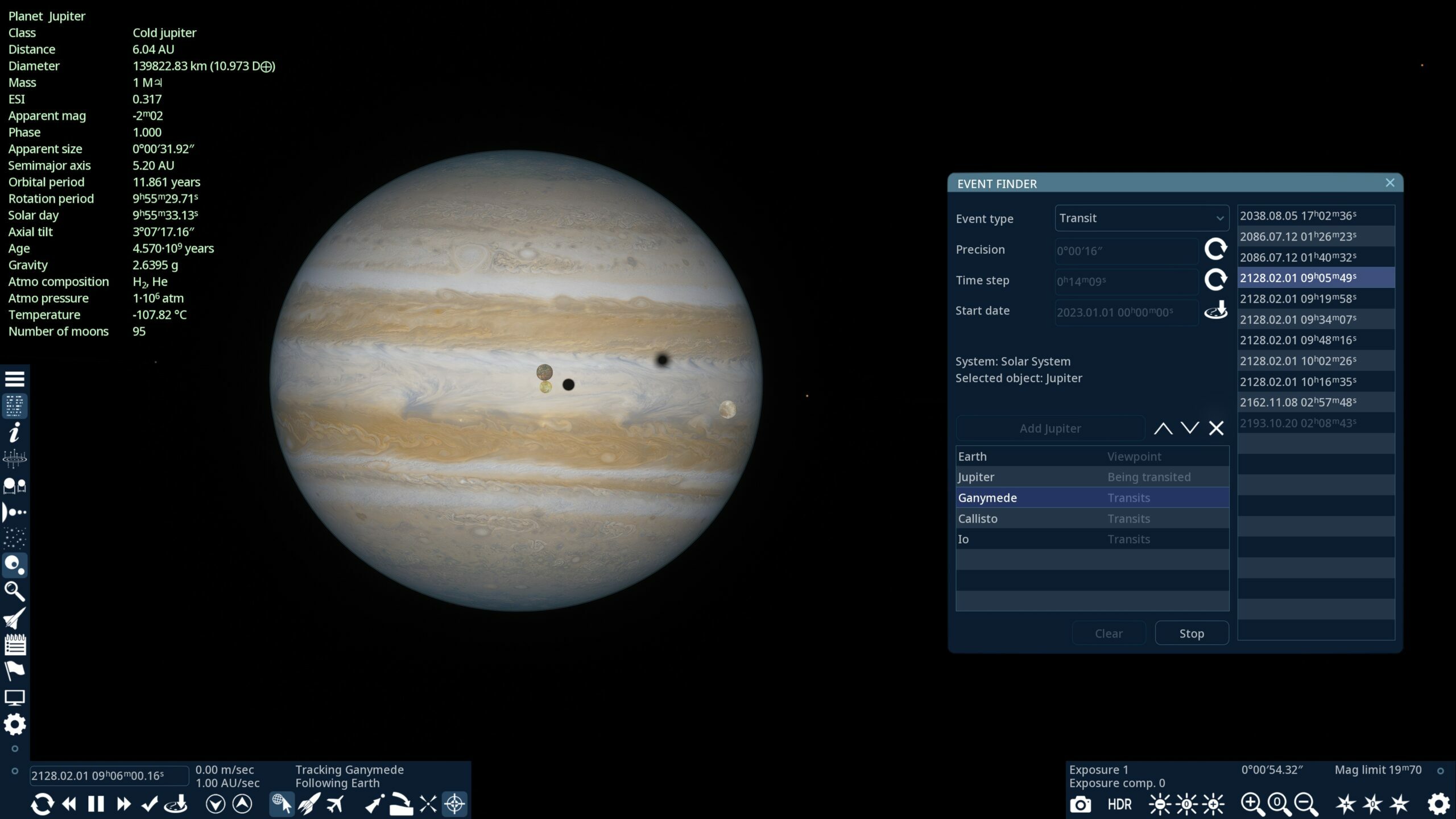Click the Add Jupiter button
This screenshot has width=1456, height=819.
1050,428
